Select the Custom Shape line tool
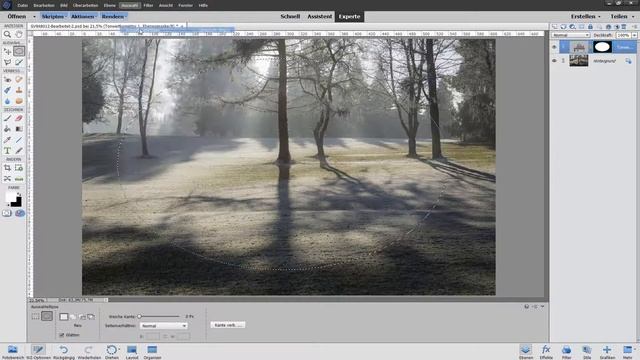 pyautogui.click(x=19, y=140)
